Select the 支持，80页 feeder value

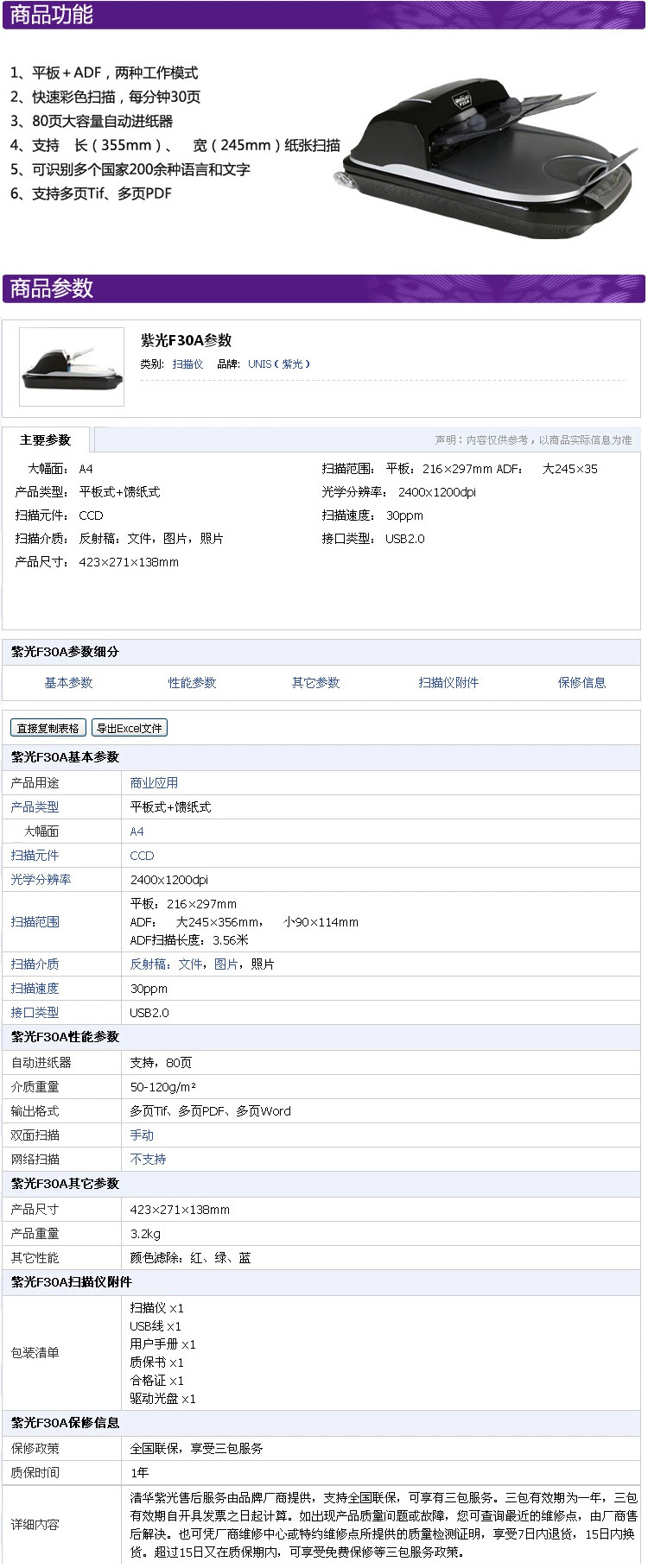point(161,1063)
